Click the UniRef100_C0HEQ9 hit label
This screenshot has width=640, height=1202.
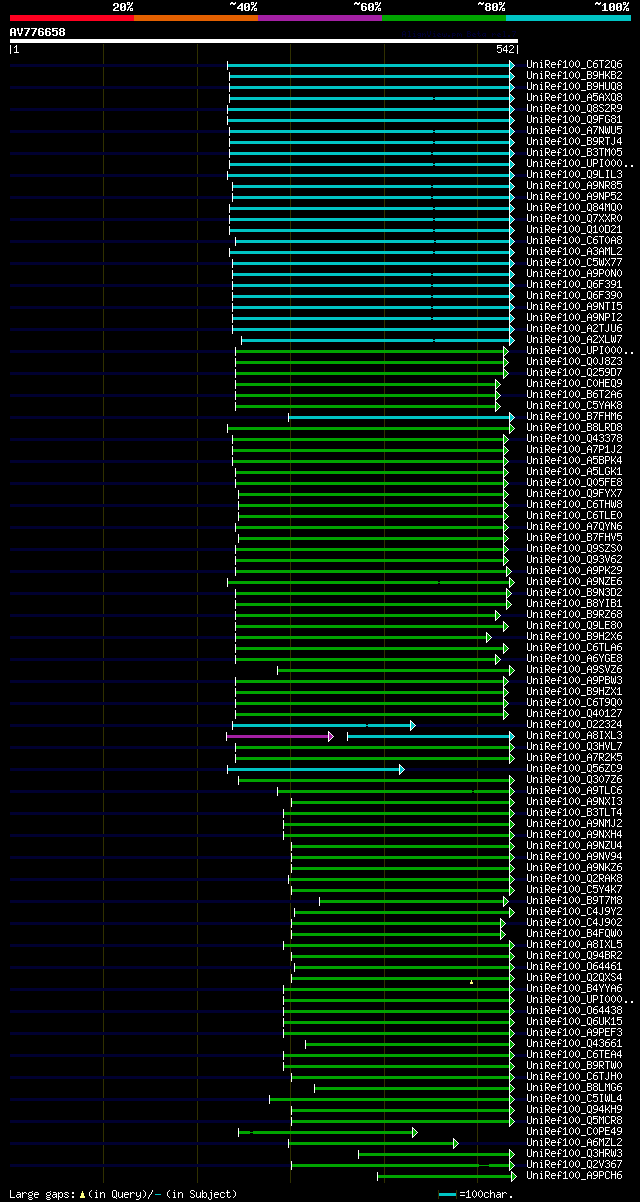pyautogui.click(x=575, y=384)
